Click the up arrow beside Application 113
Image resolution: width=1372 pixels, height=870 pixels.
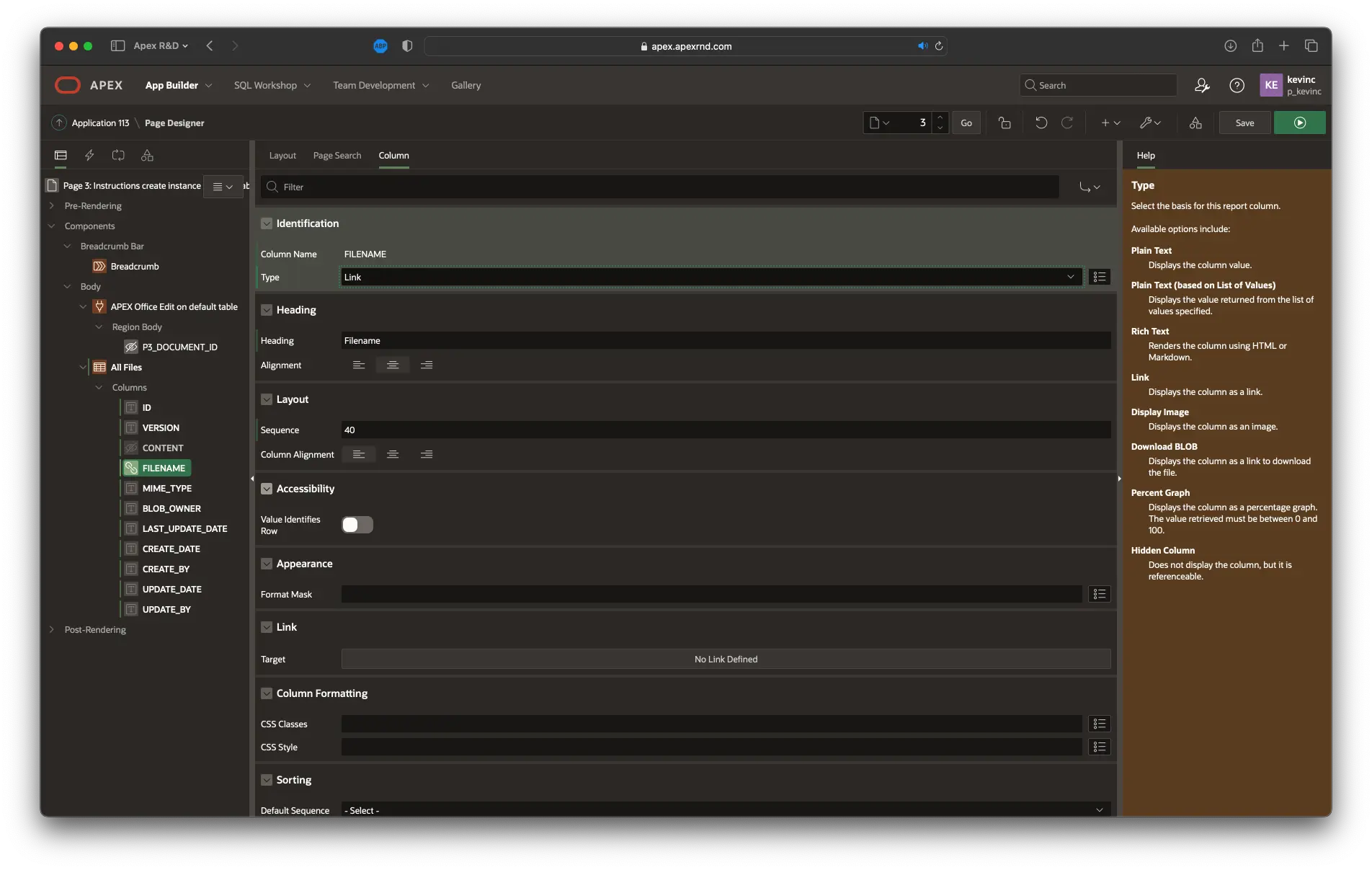pos(59,123)
